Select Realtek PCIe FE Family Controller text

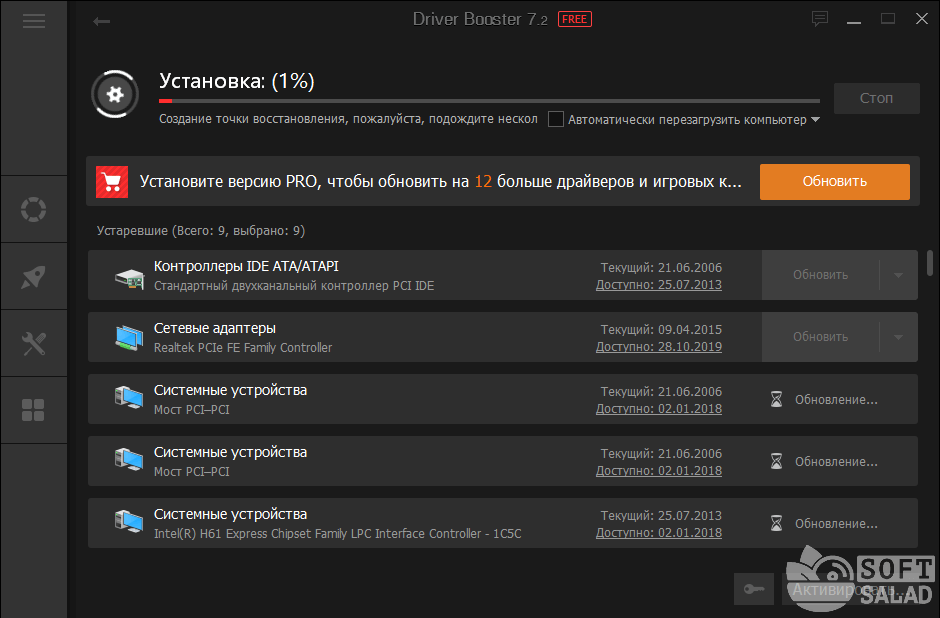243,348
